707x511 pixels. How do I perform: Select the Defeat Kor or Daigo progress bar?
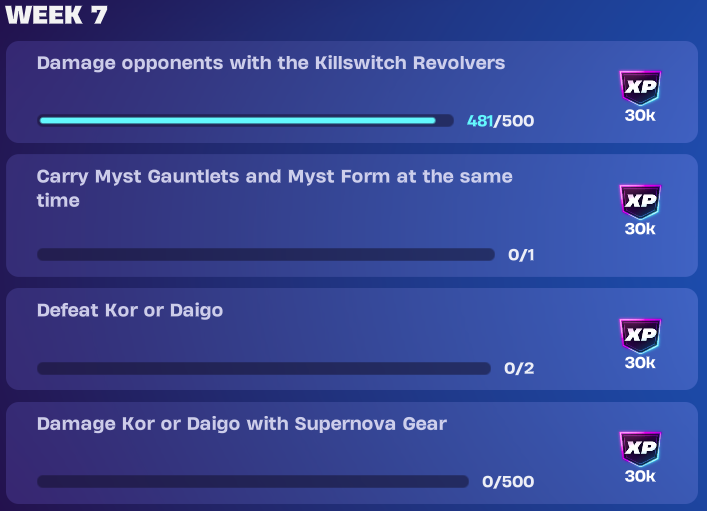tap(264, 368)
